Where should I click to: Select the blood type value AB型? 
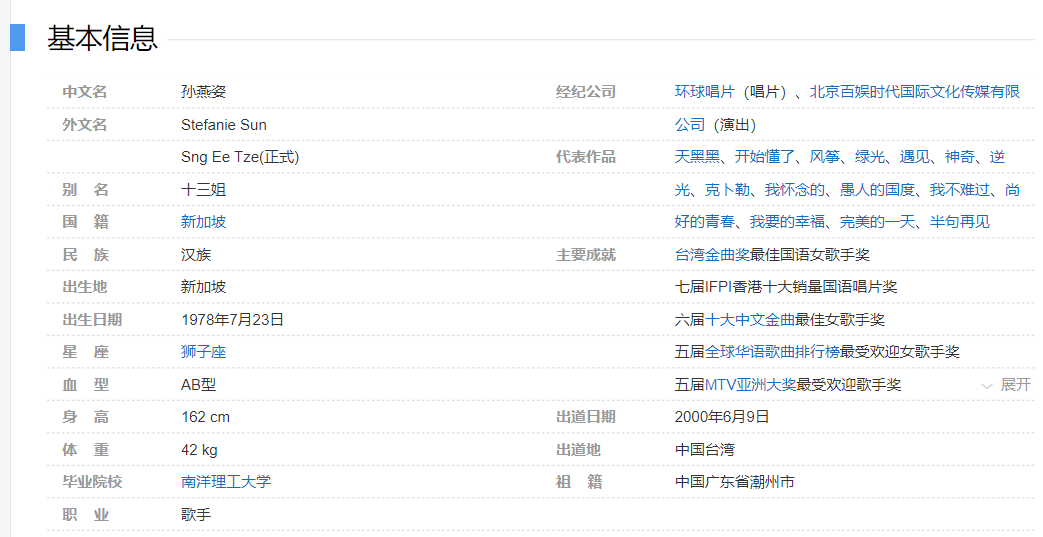[198, 385]
